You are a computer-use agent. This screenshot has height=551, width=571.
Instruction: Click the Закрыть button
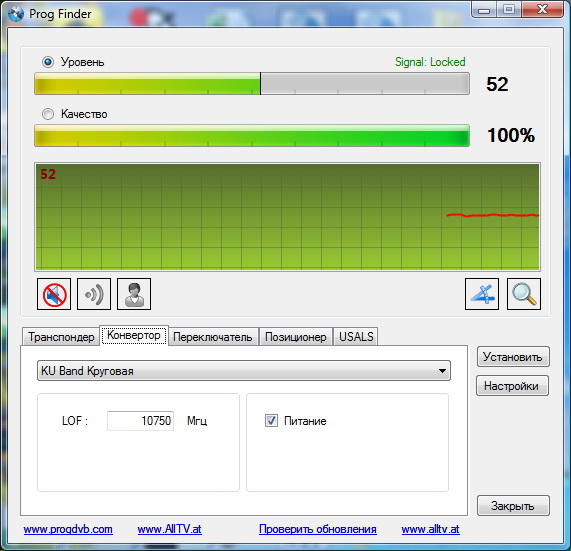(513, 505)
